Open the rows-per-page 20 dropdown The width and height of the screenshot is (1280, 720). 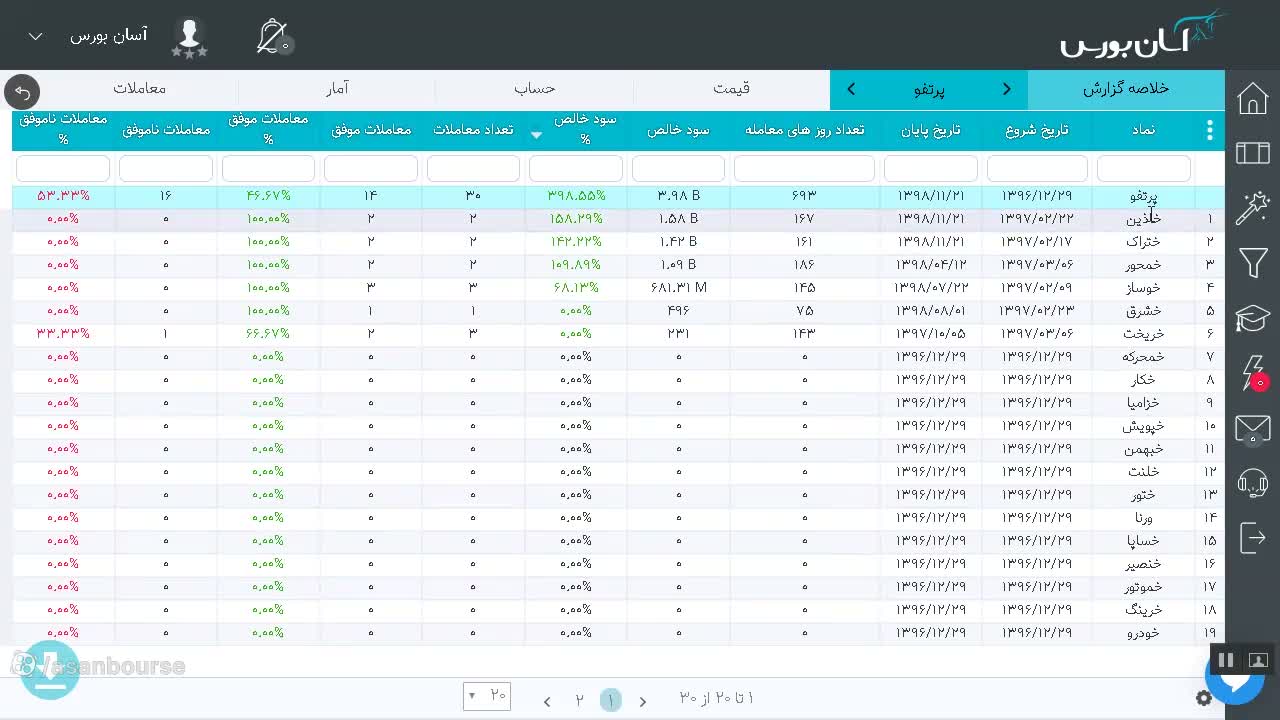(487, 696)
